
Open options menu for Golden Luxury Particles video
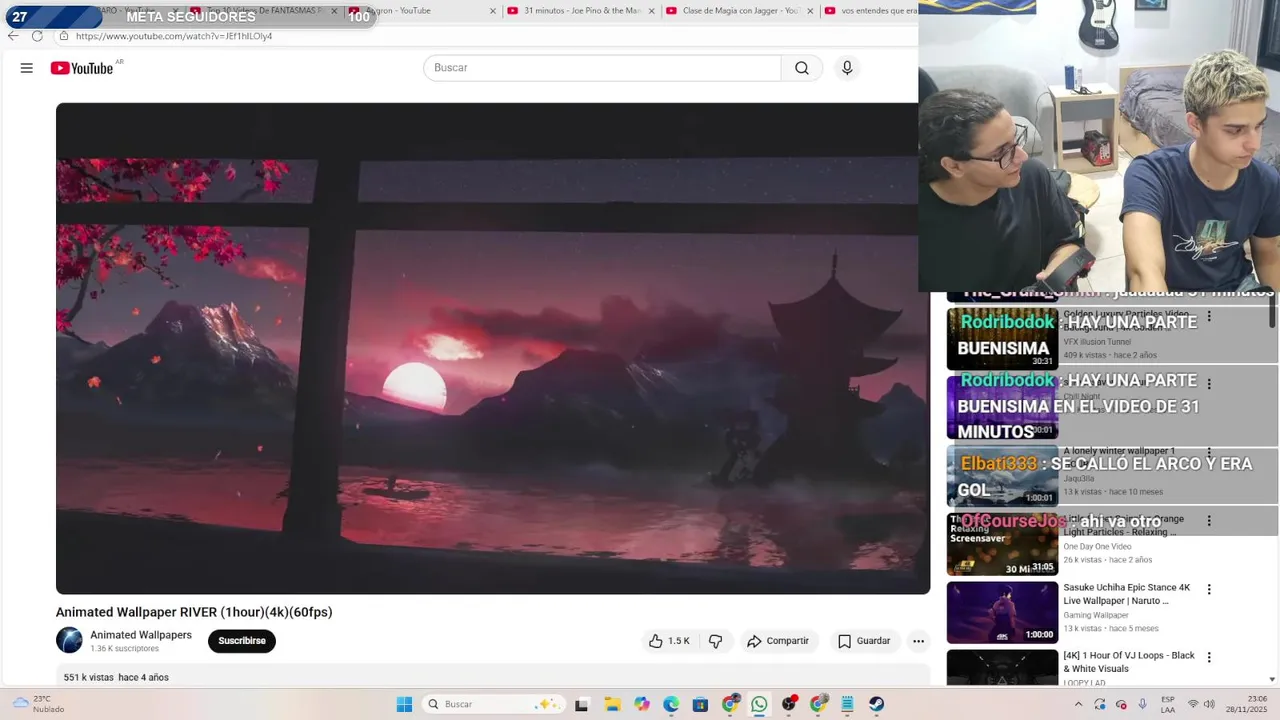1209,316
